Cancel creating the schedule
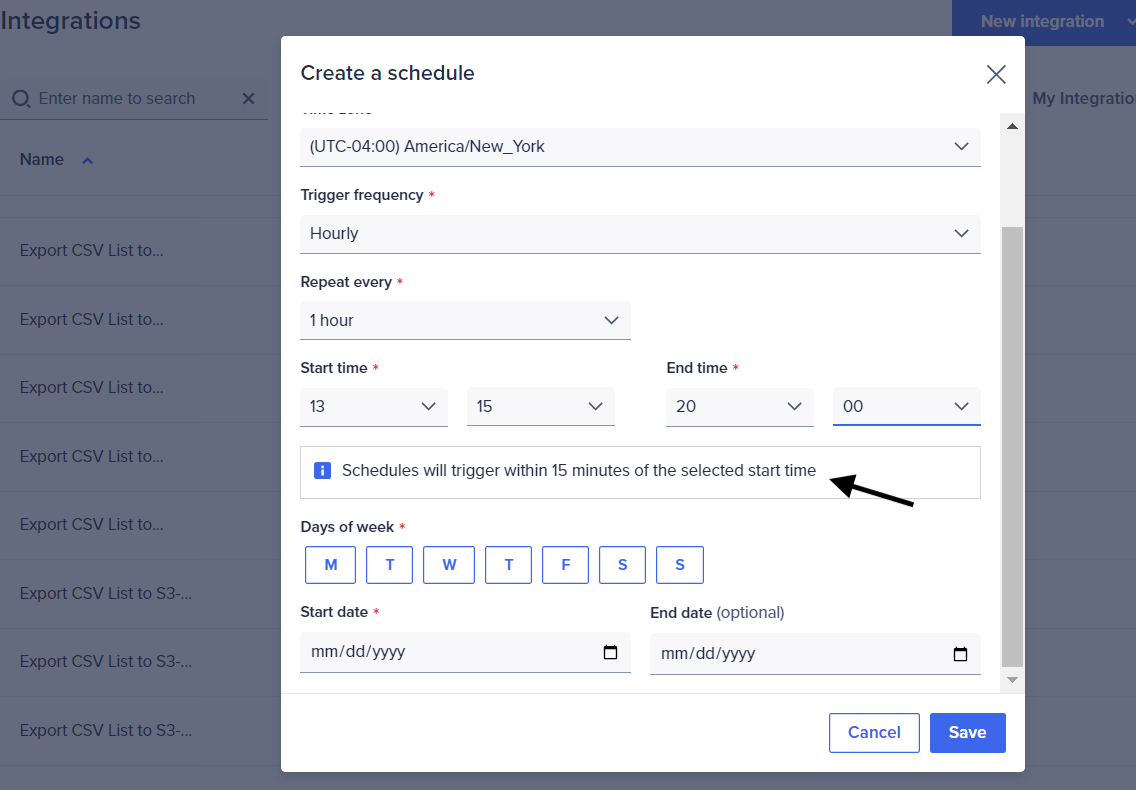This screenshot has width=1136, height=790. tap(874, 732)
